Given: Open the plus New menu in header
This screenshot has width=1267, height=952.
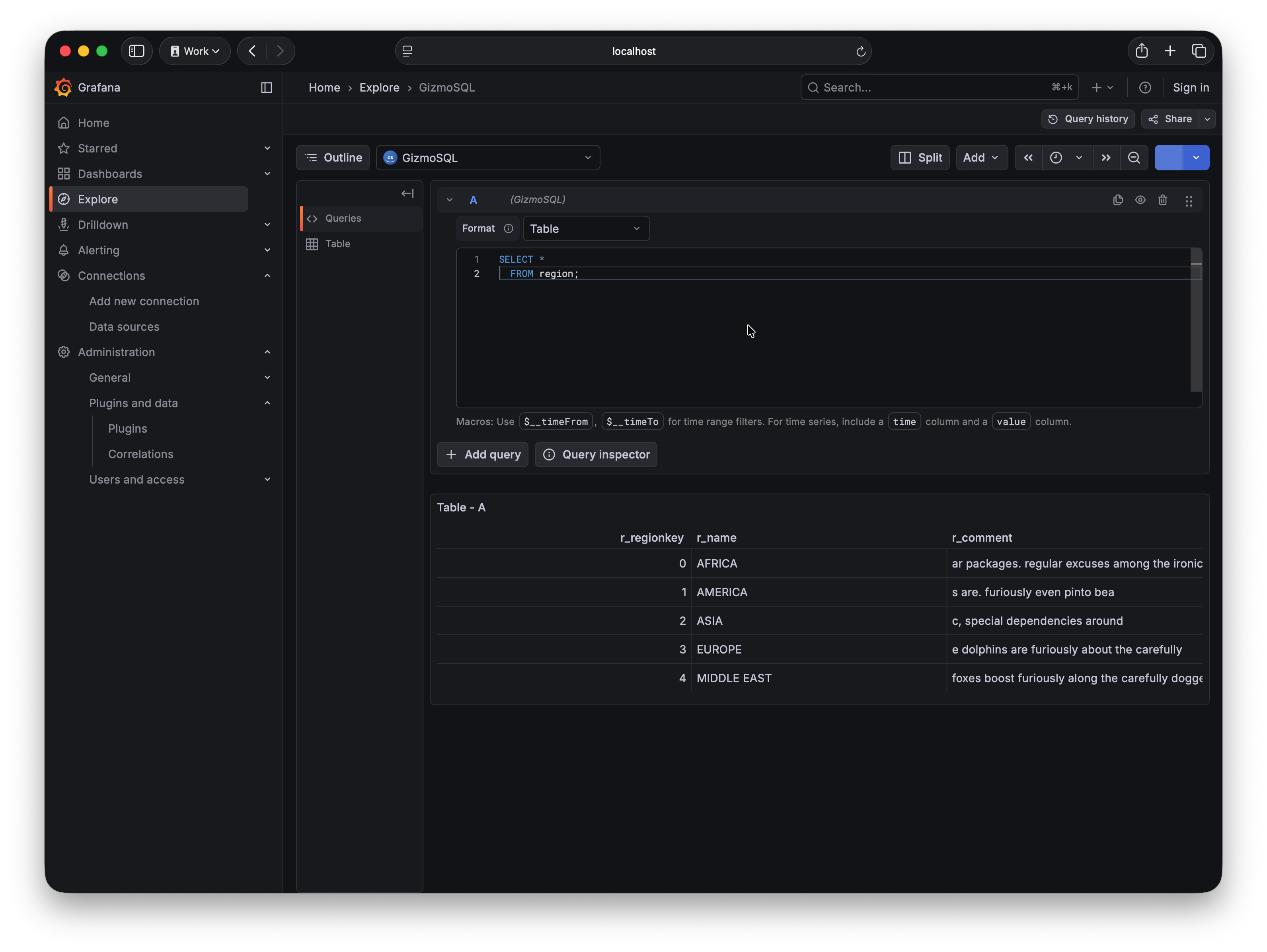Looking at the screenshot, I should (x=1102, y=88).
